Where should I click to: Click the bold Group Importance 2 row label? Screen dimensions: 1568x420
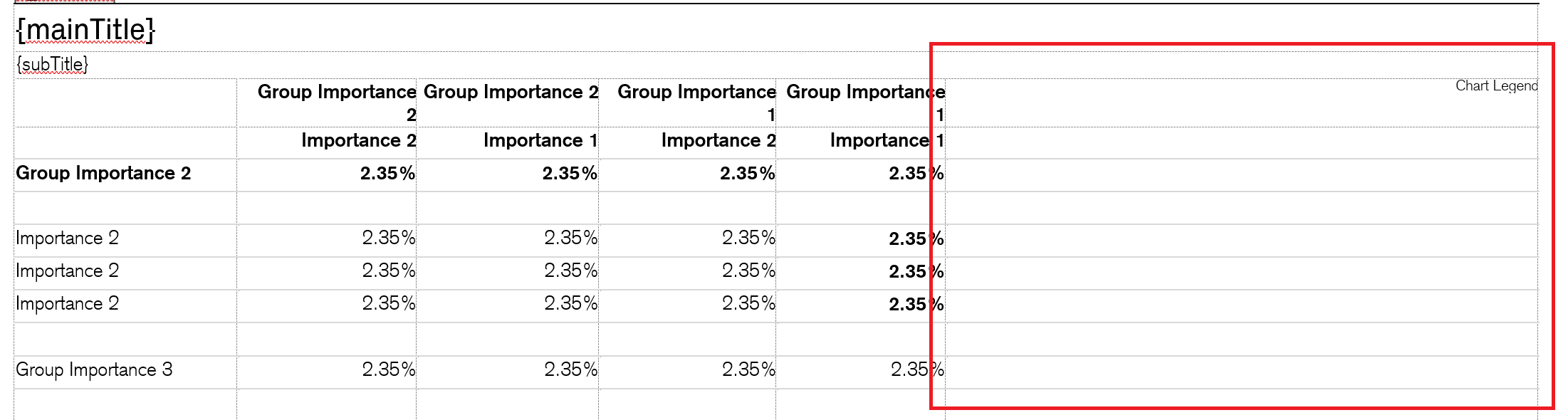coord(103,174)
